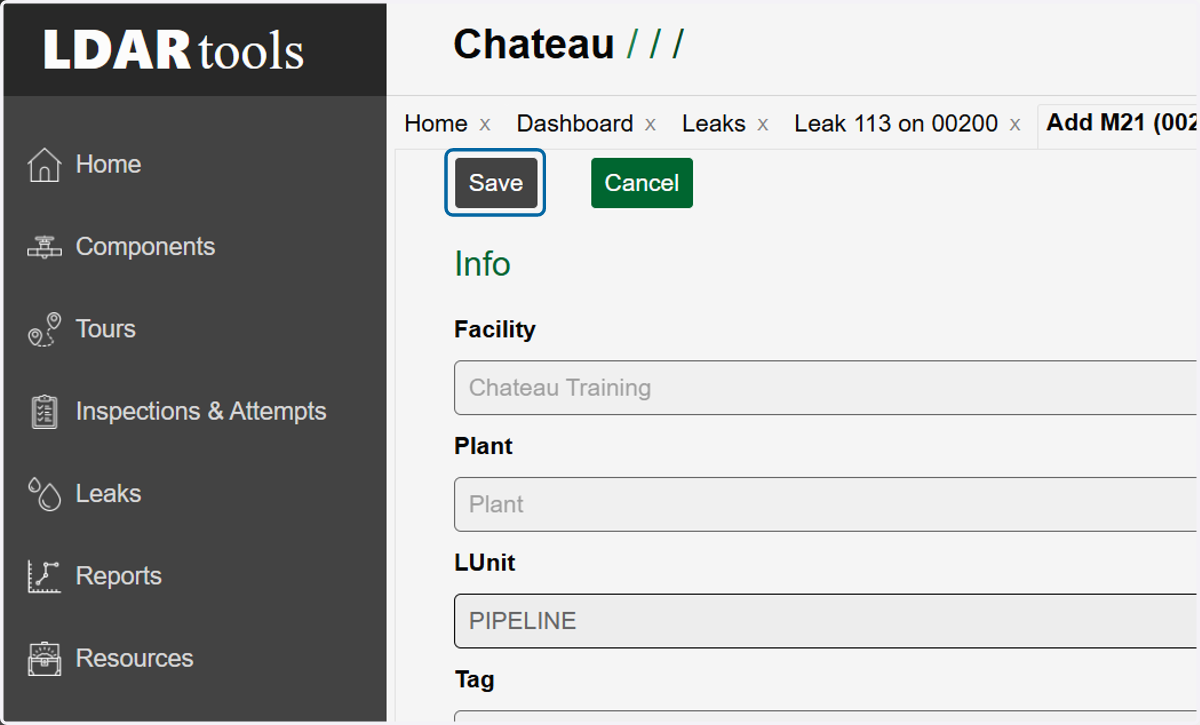Screen dimensions: 1200x725
Task: Close the Leaks tab
Action: tap(762, 125)
